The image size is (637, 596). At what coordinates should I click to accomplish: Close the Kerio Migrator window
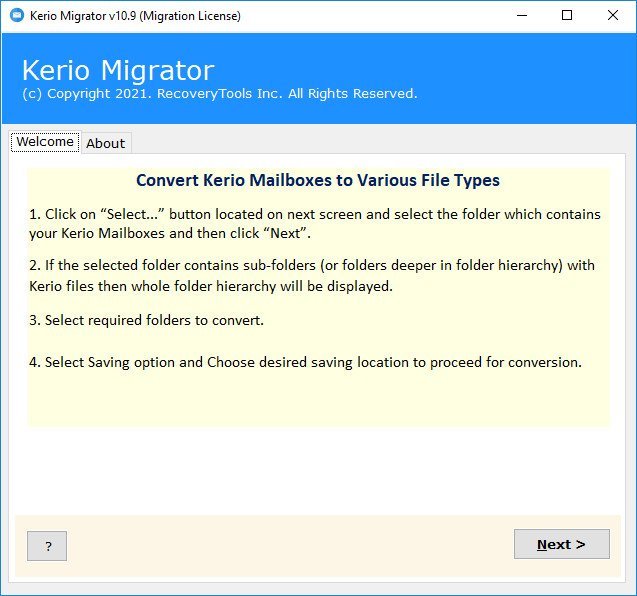coord(613,15)
